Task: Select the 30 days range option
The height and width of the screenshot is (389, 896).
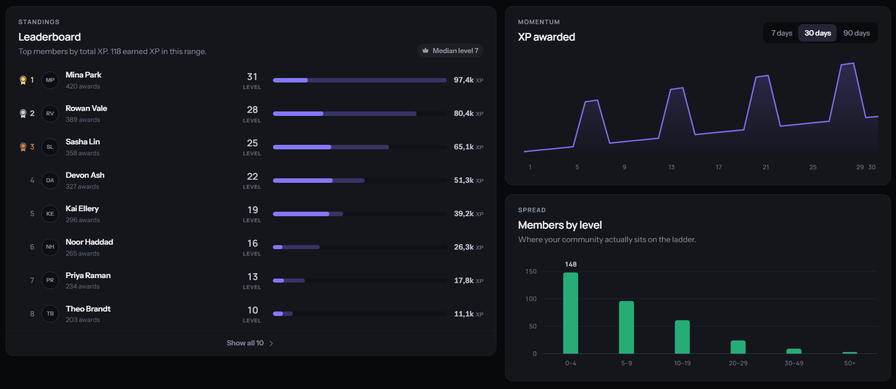Action: tap(817, 33)
